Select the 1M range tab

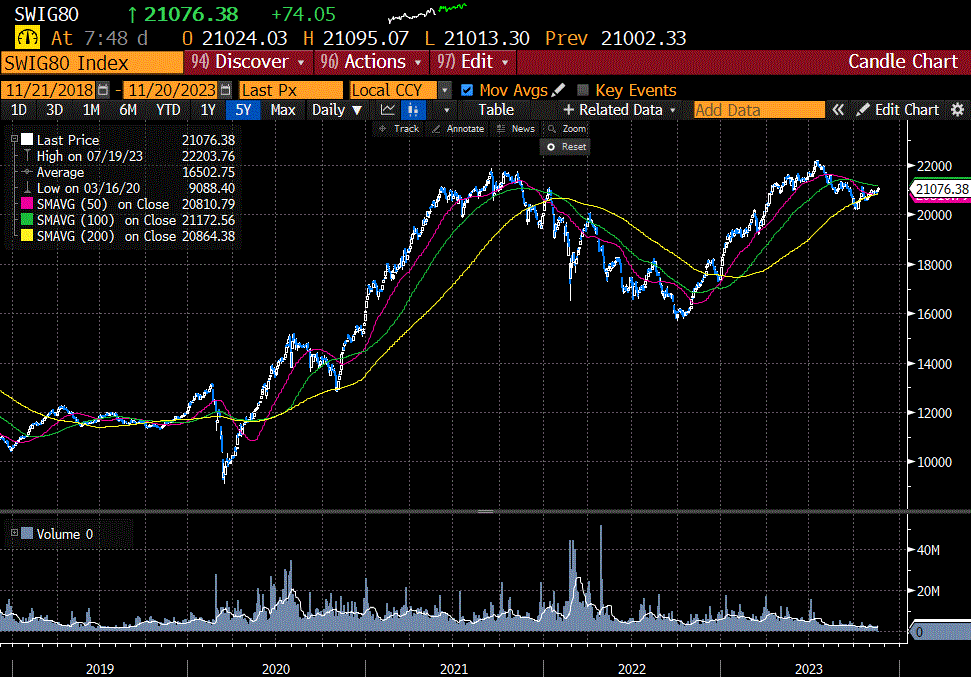(x=91, y=110)
